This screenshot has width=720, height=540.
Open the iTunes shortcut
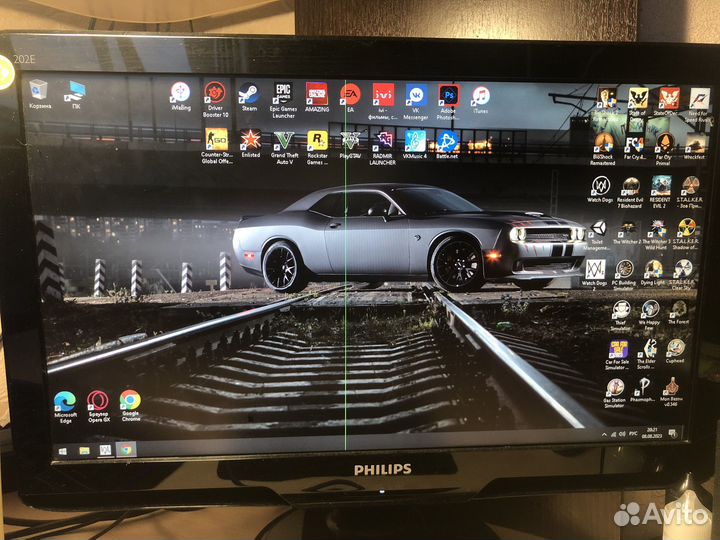[x=481, y=95]
